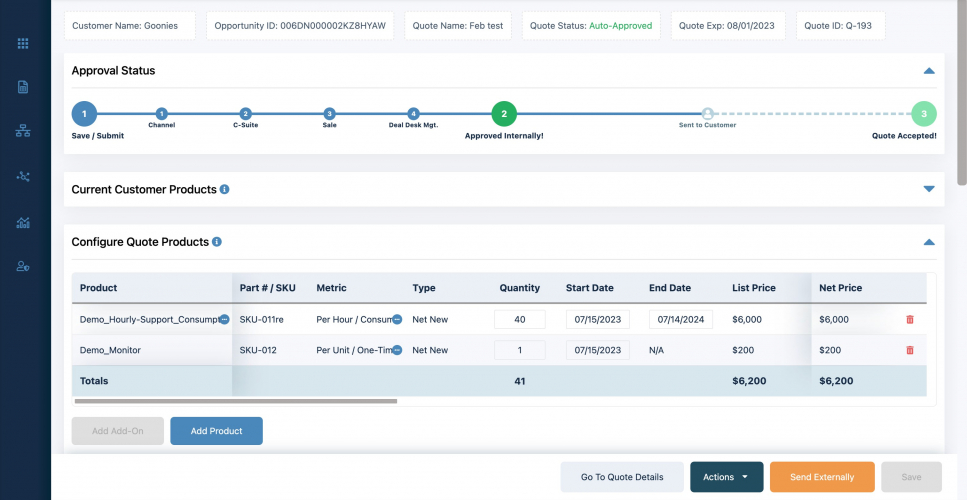Click the Save / Submit step circle

[x=84, y=114]
